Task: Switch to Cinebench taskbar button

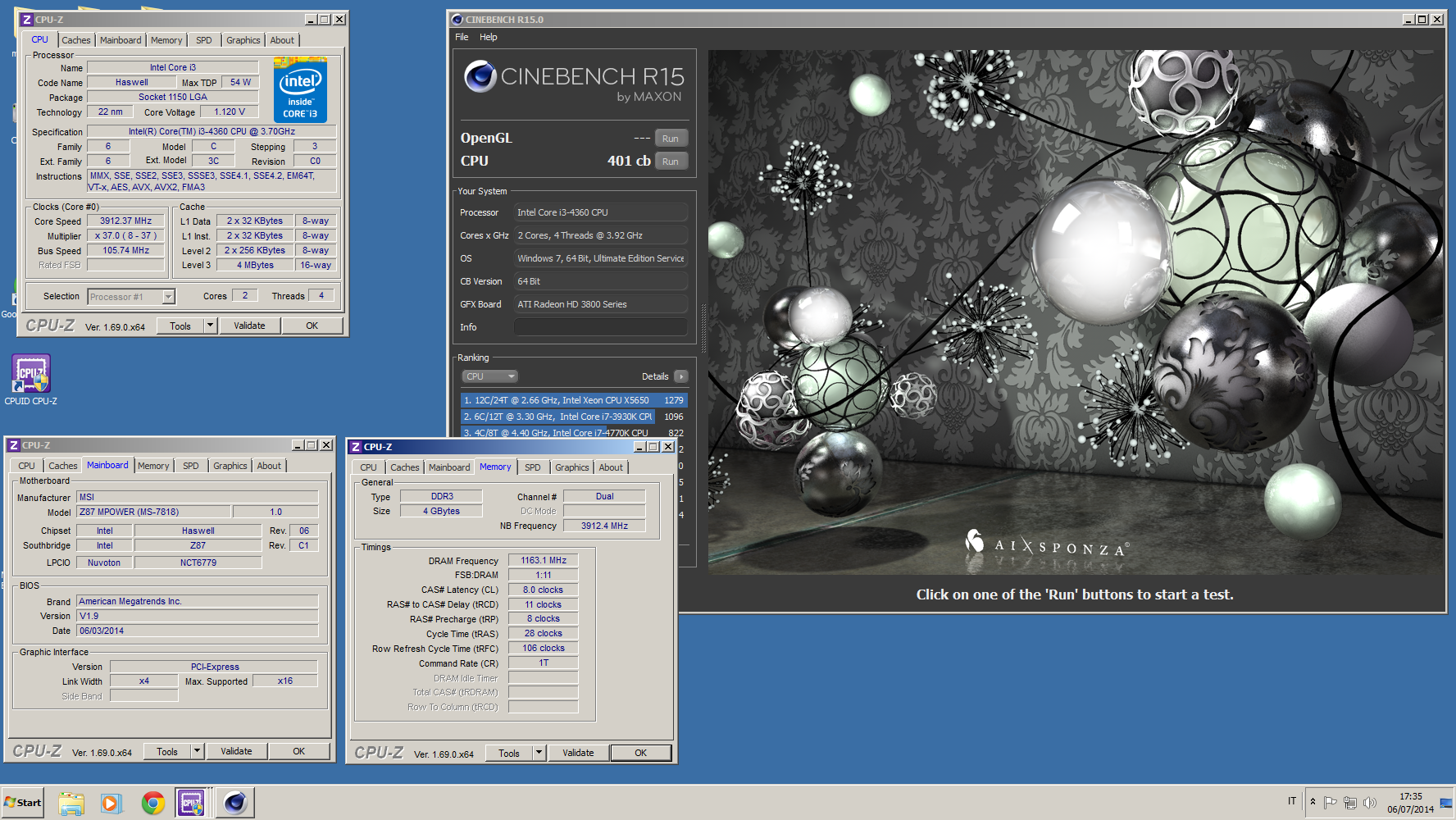Action: 234,803
